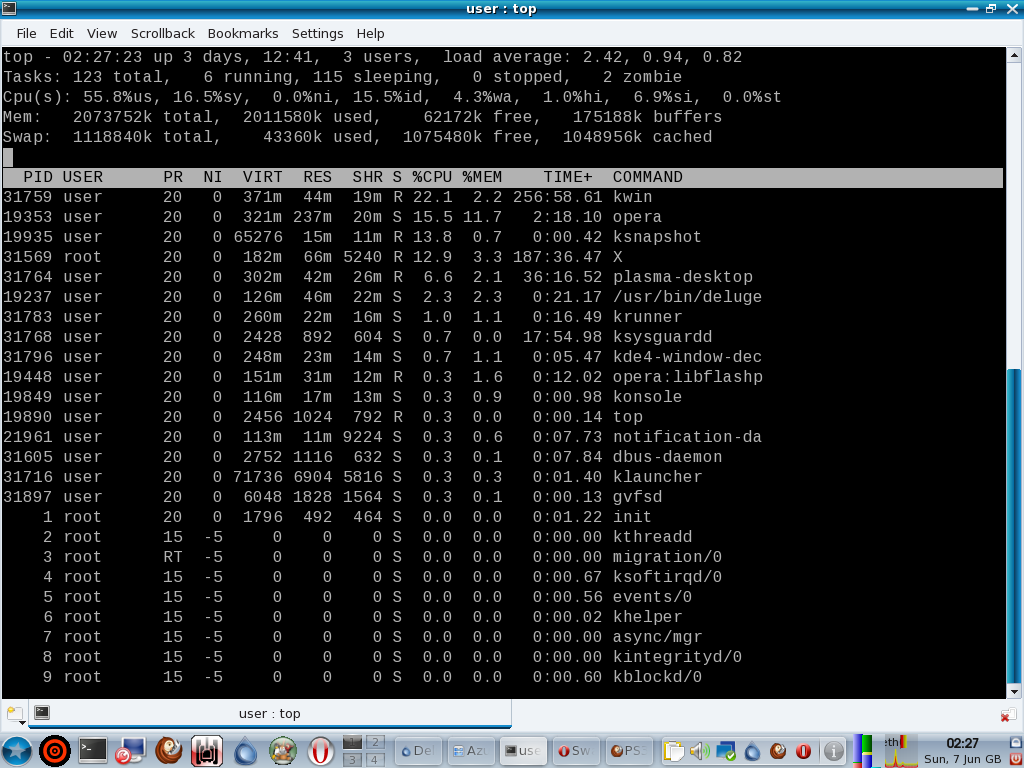
Task: Click the '%MEM' column header
Action: 482,177
